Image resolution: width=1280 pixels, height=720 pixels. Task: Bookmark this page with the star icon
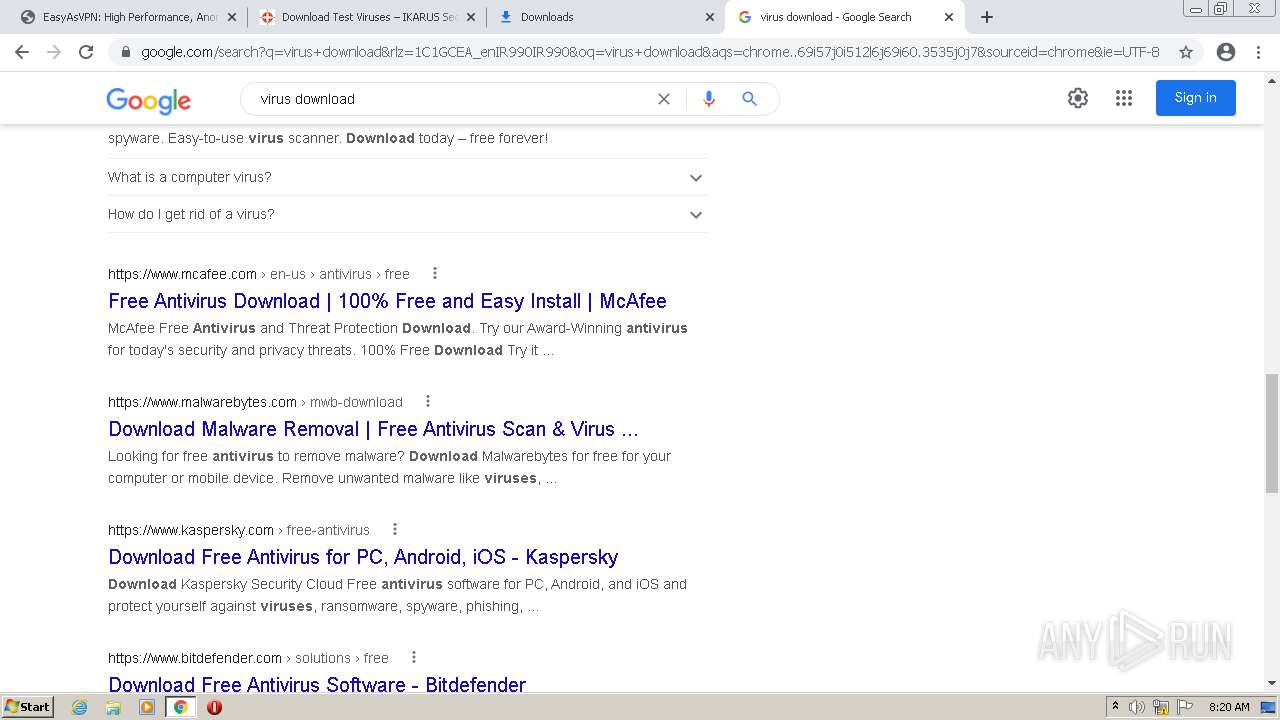click(x=1186, y=52)
